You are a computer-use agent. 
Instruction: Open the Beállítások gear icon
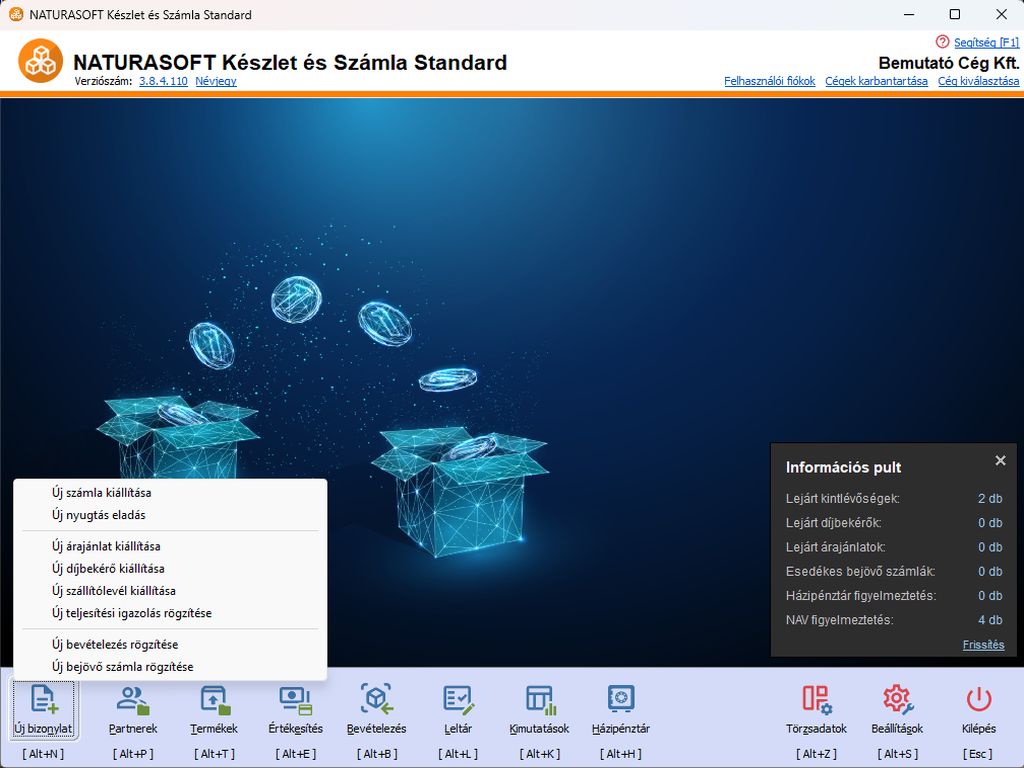[x=896, y=700]
